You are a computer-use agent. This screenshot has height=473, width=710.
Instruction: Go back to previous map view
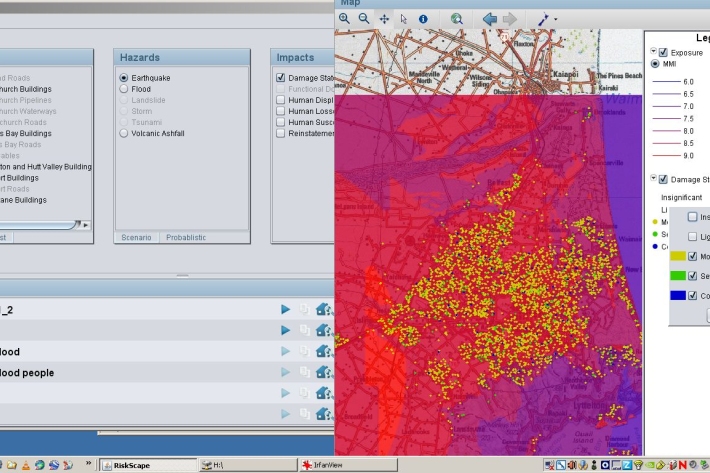coord(489,18)
